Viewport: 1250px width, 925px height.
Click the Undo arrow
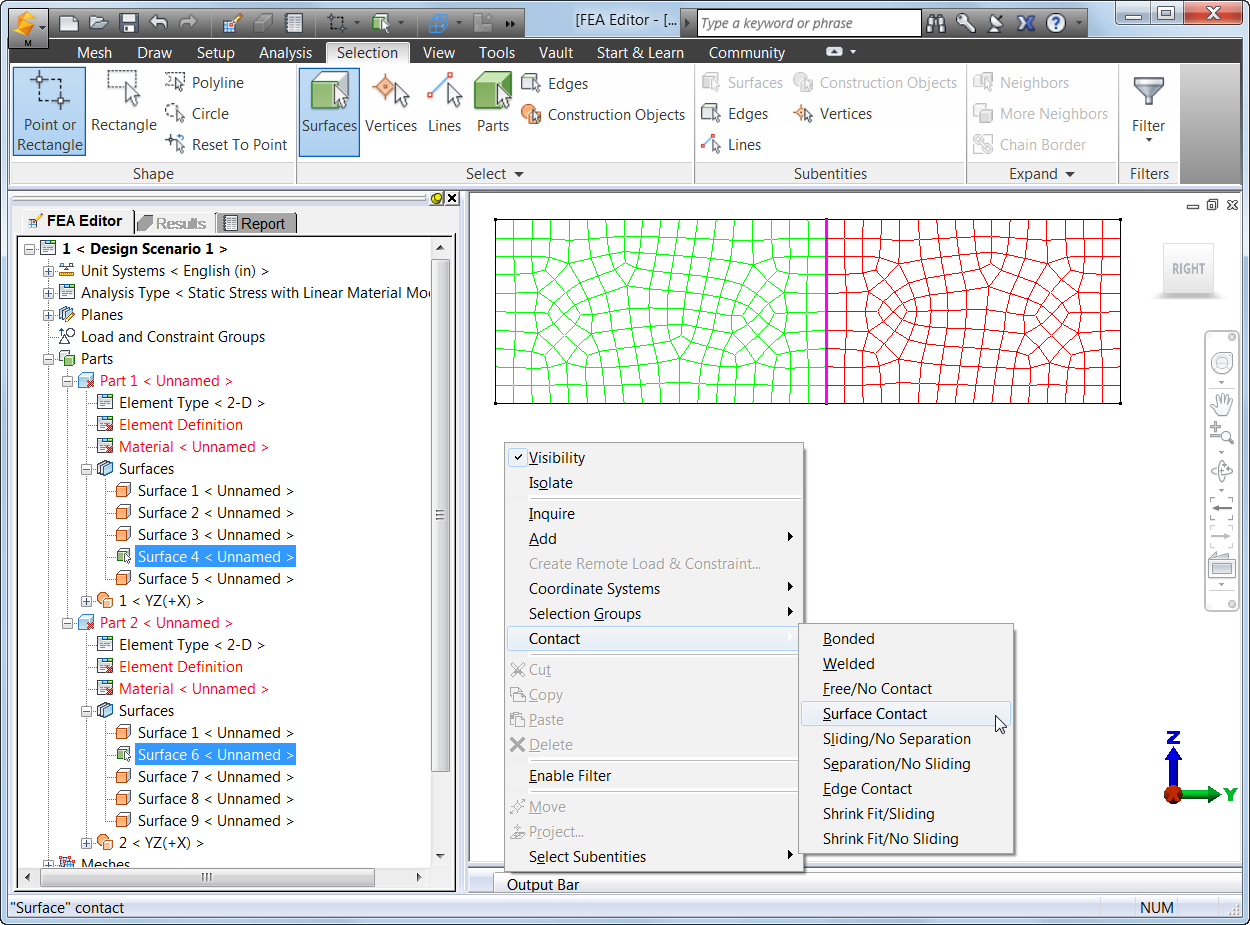tap(158, 22)
